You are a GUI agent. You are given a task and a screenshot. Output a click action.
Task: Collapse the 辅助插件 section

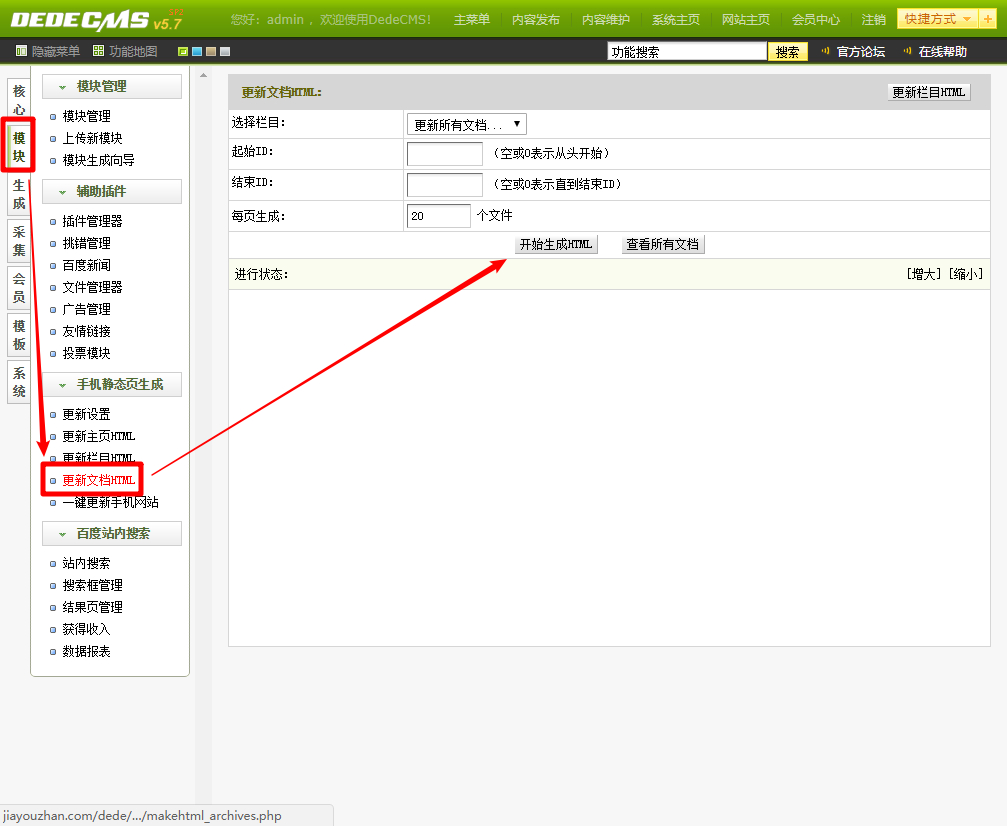pos(111,192)
